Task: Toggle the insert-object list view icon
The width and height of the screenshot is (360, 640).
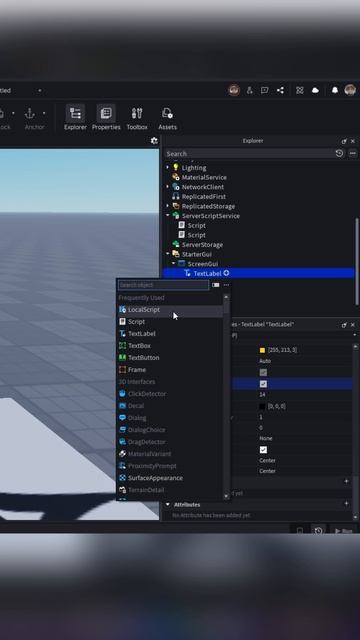Action: [216, 285]
